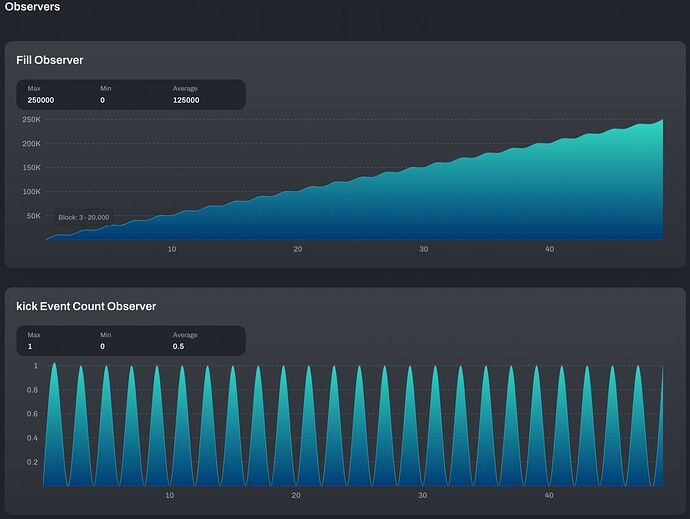Screen dimensions: 690x519
Task: Click the kick Event Count Average value 0.5
Action: click(178, 347)
